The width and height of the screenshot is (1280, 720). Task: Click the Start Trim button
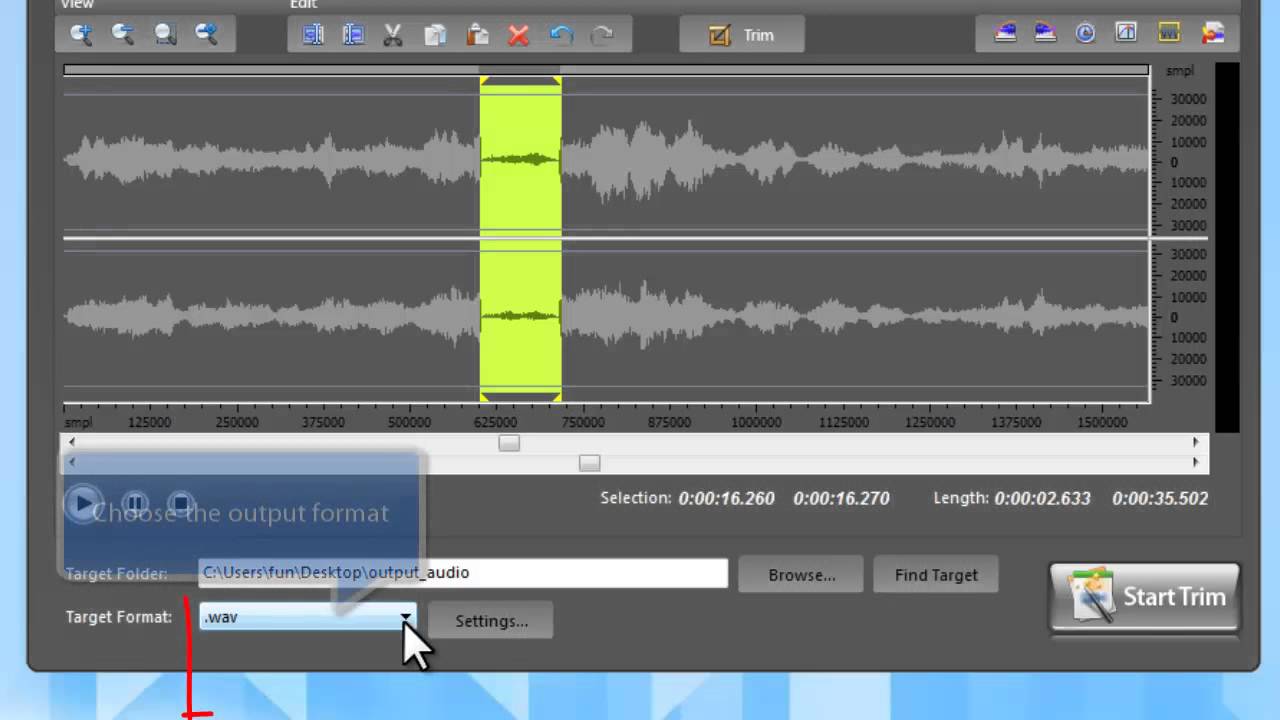click(1145, 597)
